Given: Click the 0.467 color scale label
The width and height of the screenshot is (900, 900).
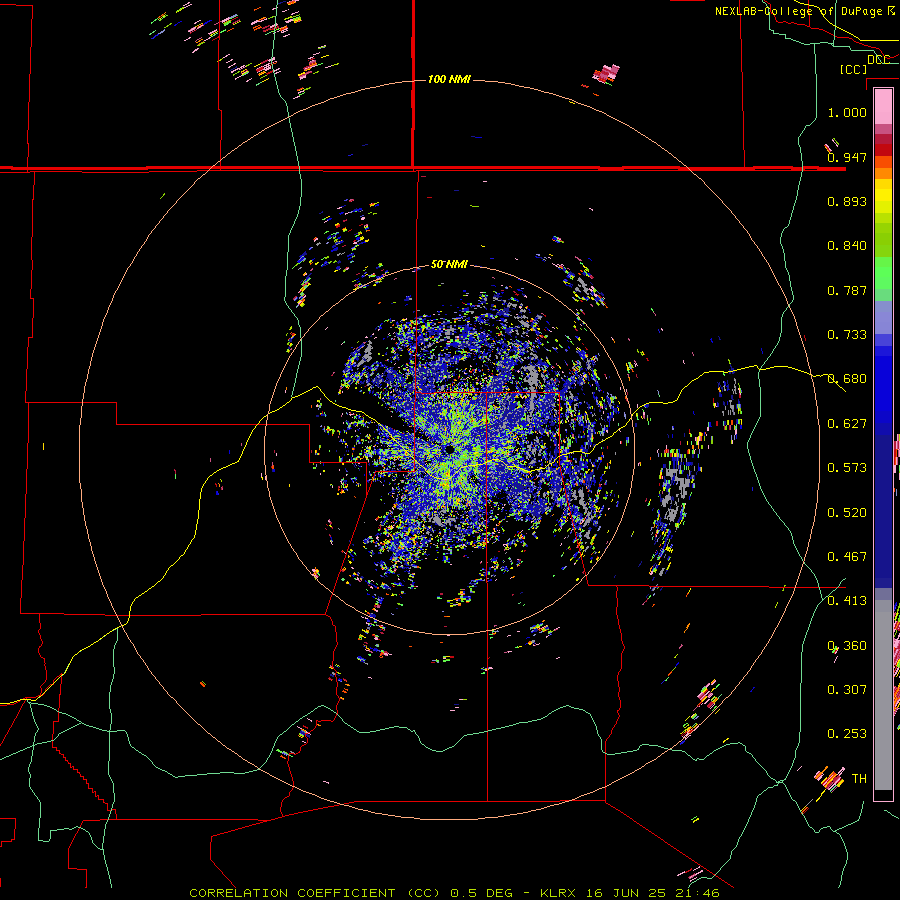Looking at the screenshot, I should [847, 557].
